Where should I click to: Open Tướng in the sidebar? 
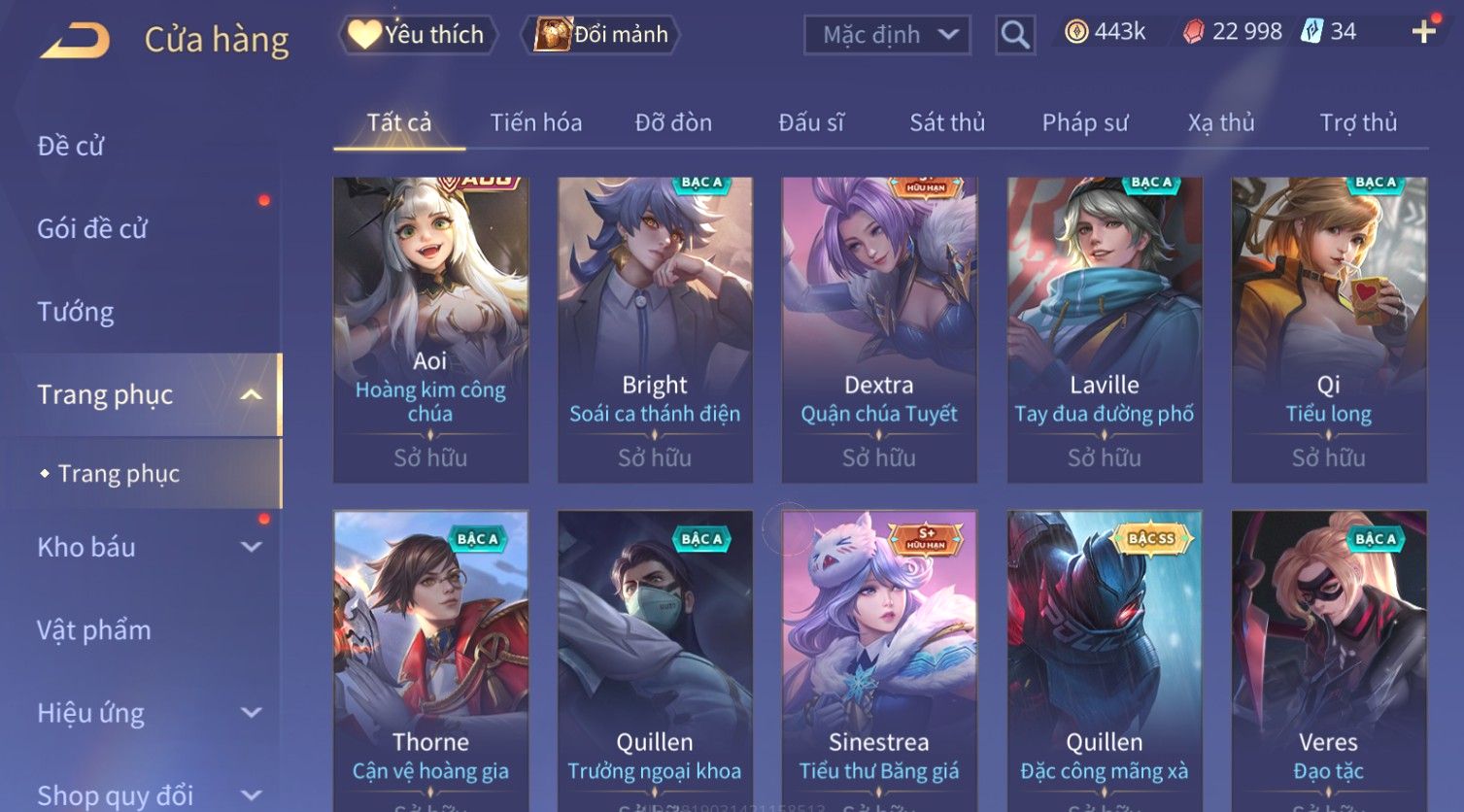pos(76,312)
